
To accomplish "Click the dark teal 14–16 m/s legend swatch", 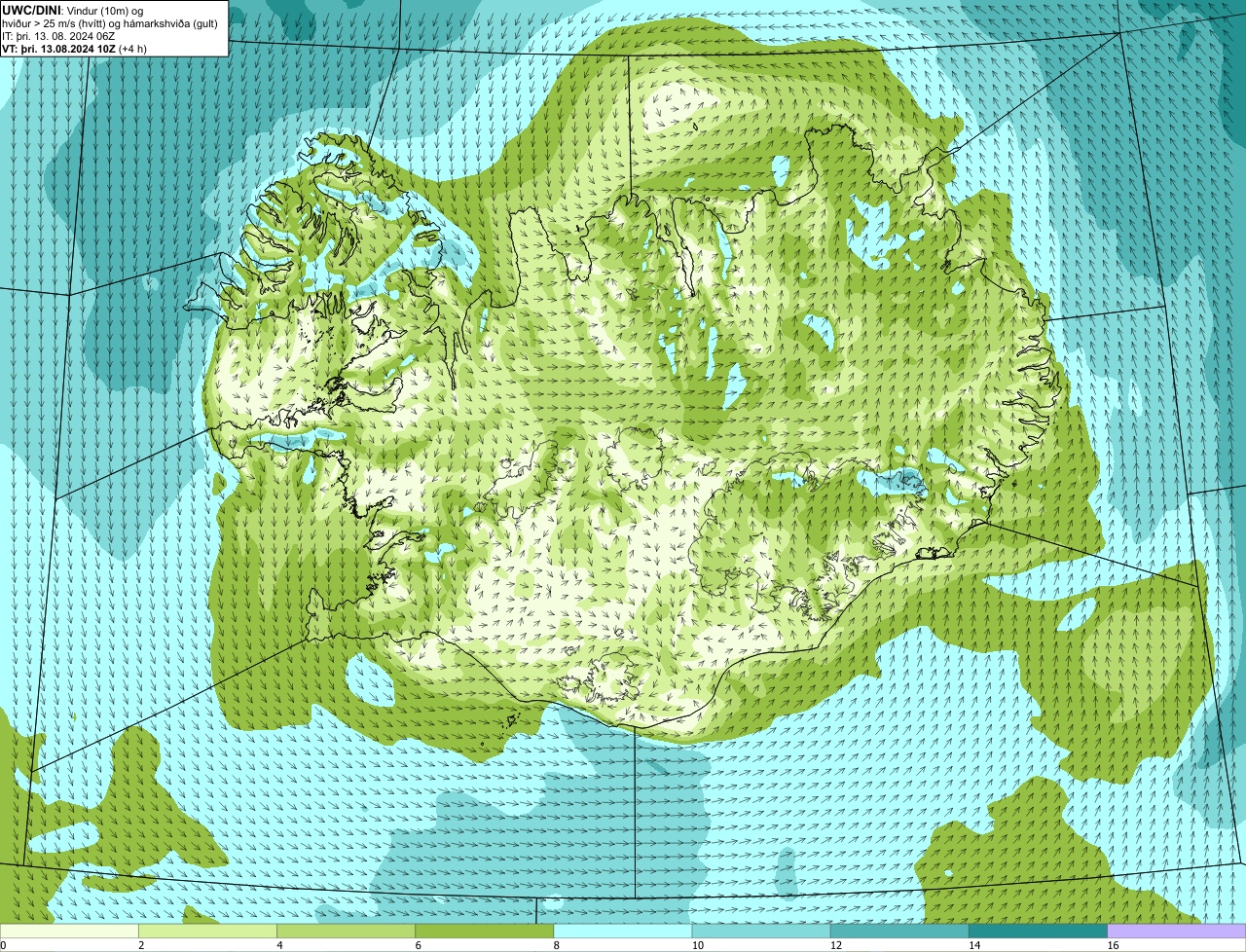I will click(x=1039, y=932).
